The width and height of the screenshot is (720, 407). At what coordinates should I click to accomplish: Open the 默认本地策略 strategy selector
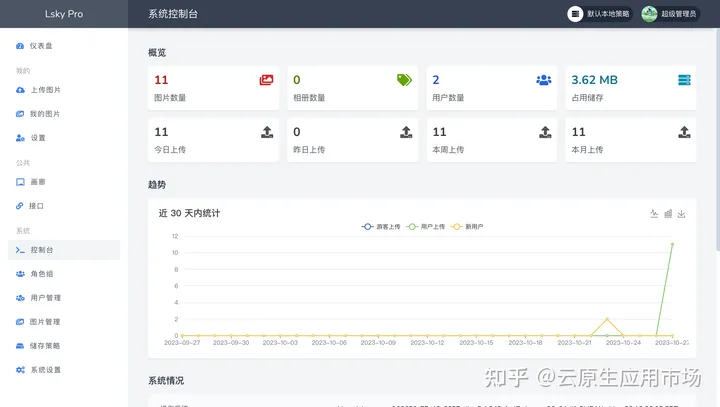click(599, 14)
